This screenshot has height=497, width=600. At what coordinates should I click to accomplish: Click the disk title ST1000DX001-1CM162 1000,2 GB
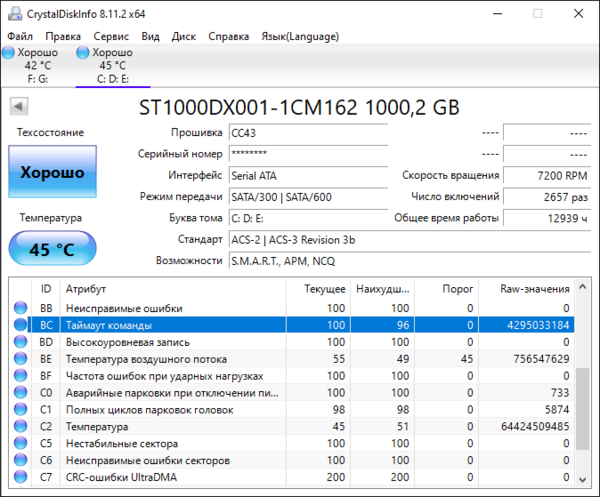click(x=299, y=107)
